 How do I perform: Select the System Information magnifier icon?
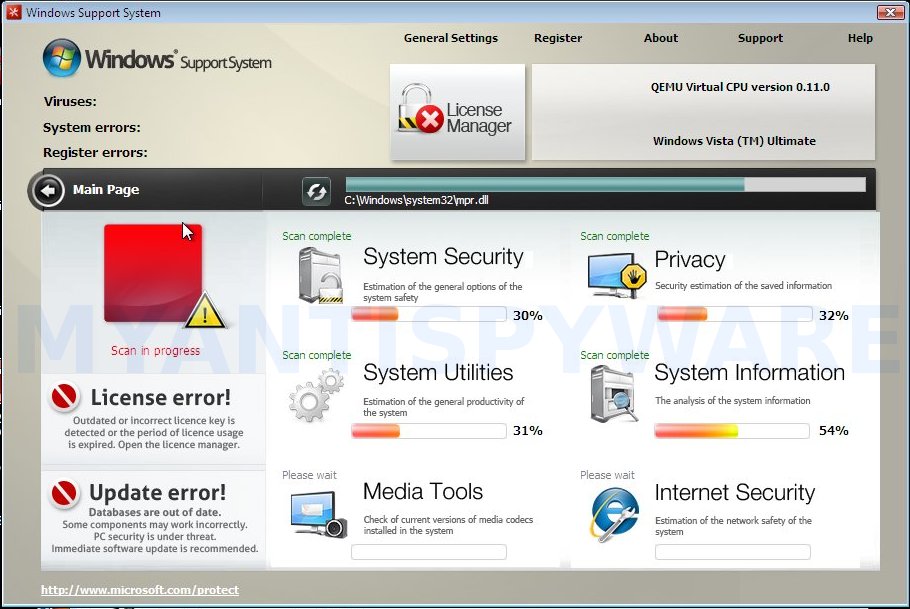(x=614, y=395)
